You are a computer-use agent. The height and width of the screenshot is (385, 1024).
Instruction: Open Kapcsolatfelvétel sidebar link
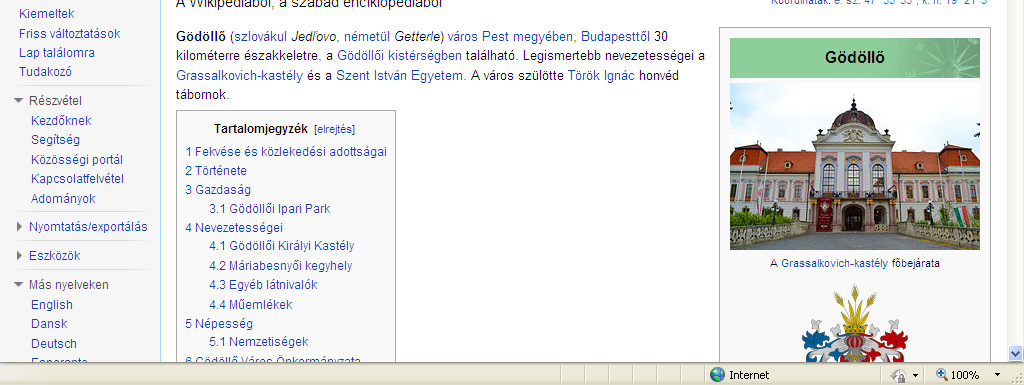click(x=78, y=179)
